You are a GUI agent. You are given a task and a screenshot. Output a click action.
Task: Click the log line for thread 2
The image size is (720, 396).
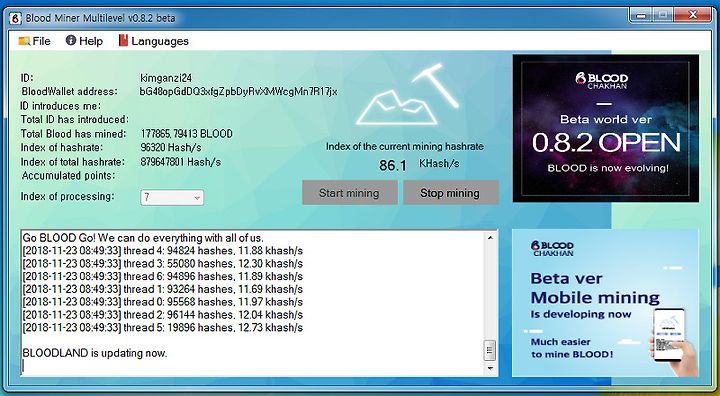click(x=163, y=315)
